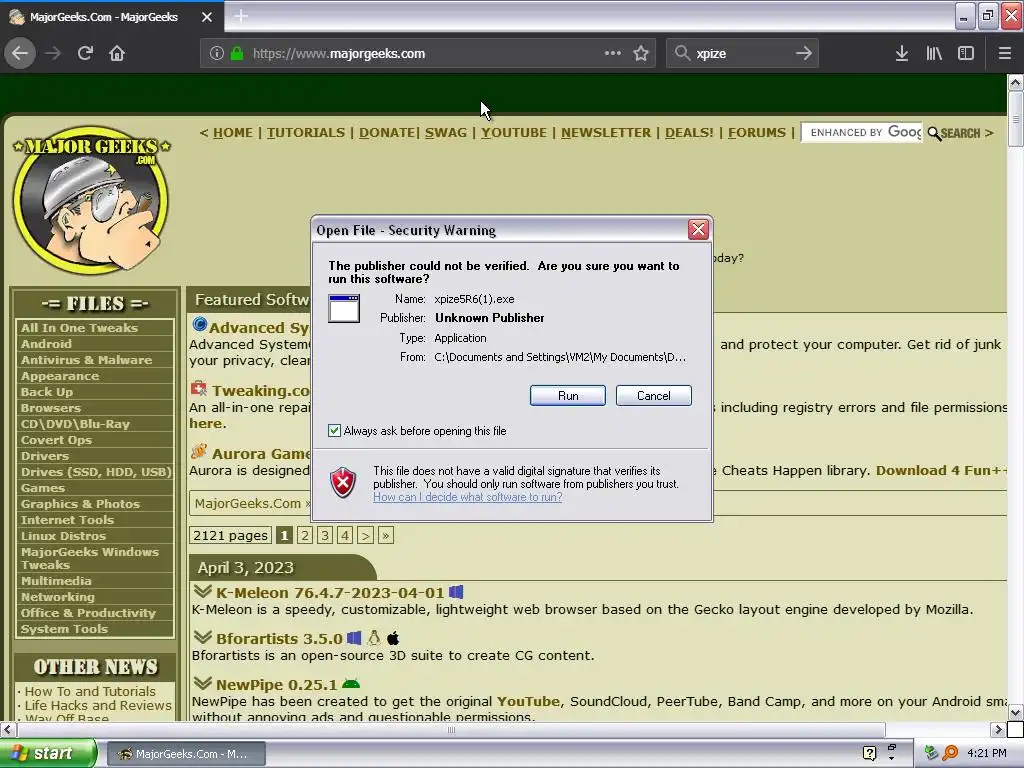Uncheck Always ask before opening this file

(334, 430)
